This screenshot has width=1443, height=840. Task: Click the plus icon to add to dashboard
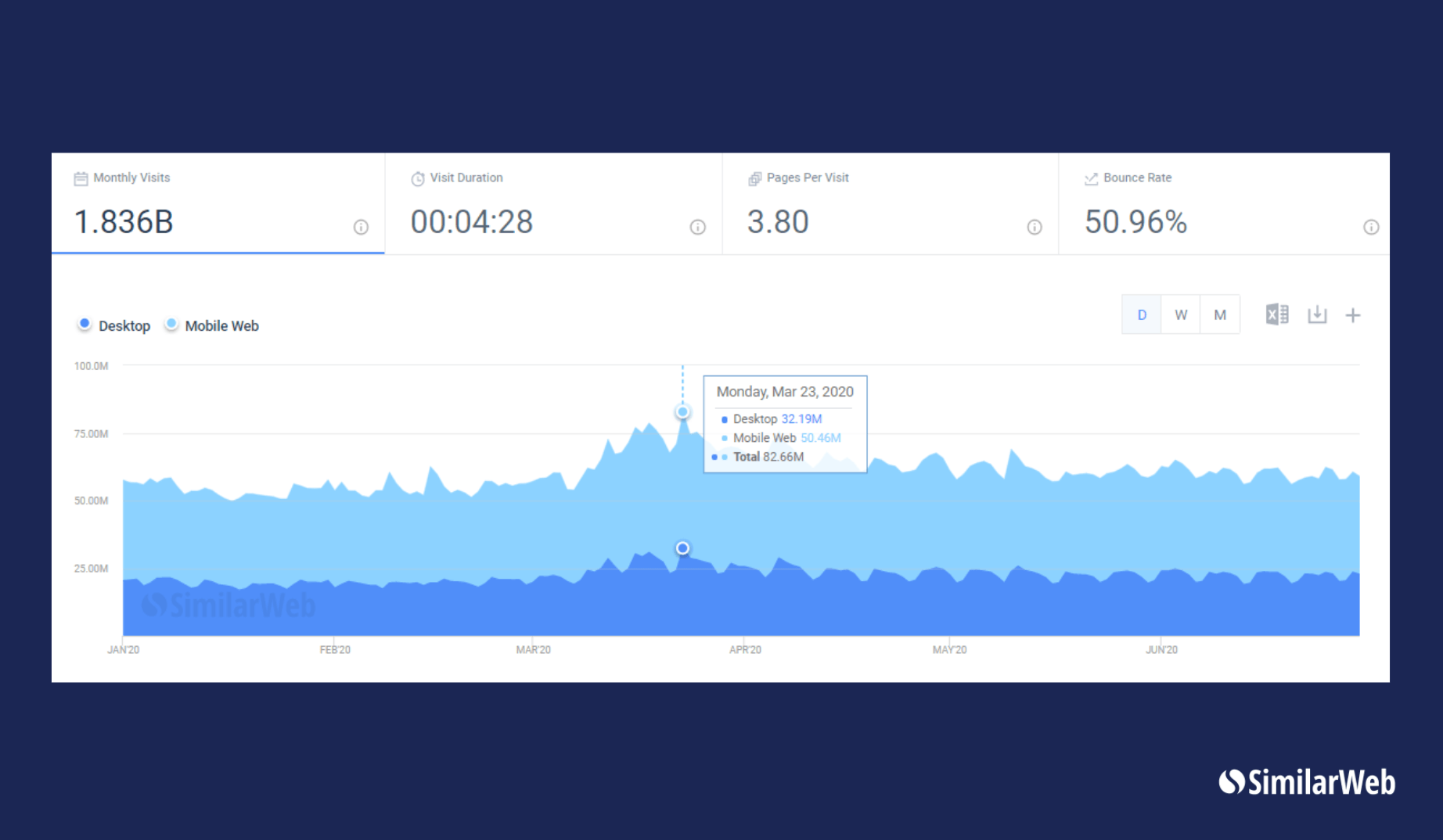(x=1353, y=315)
